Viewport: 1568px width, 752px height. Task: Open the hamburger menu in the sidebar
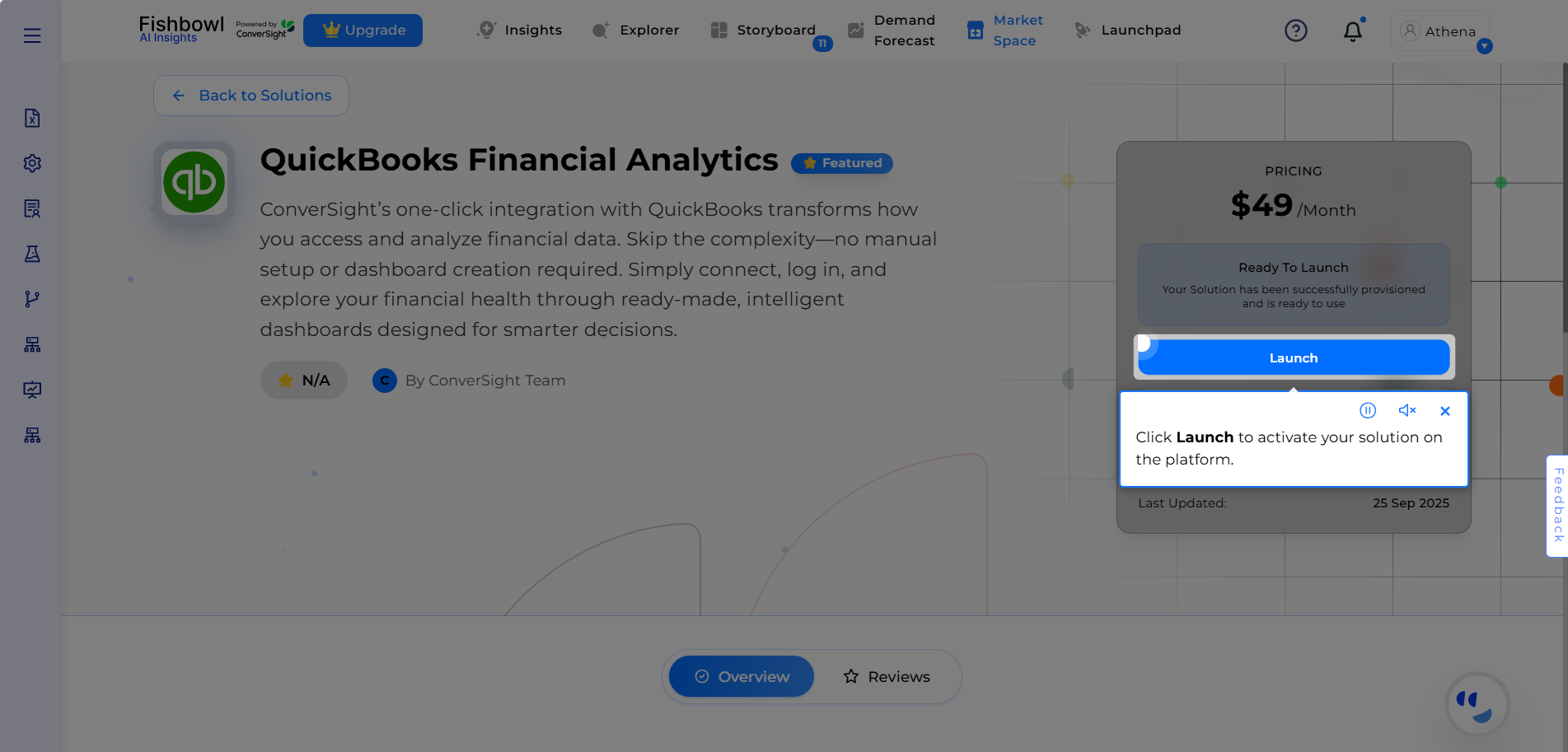click(x=32, y=35)
